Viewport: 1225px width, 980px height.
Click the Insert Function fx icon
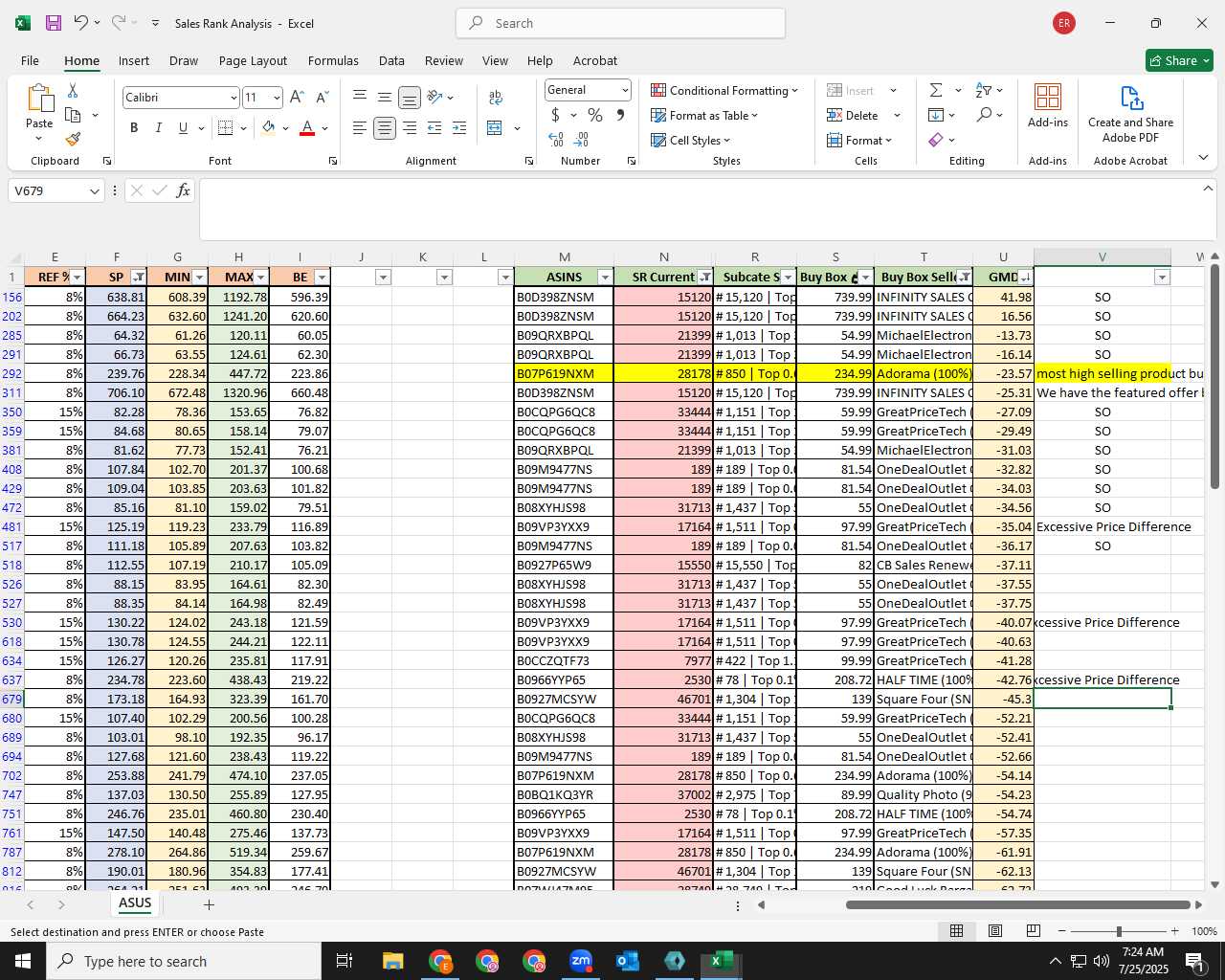click(x=183, y=190)
